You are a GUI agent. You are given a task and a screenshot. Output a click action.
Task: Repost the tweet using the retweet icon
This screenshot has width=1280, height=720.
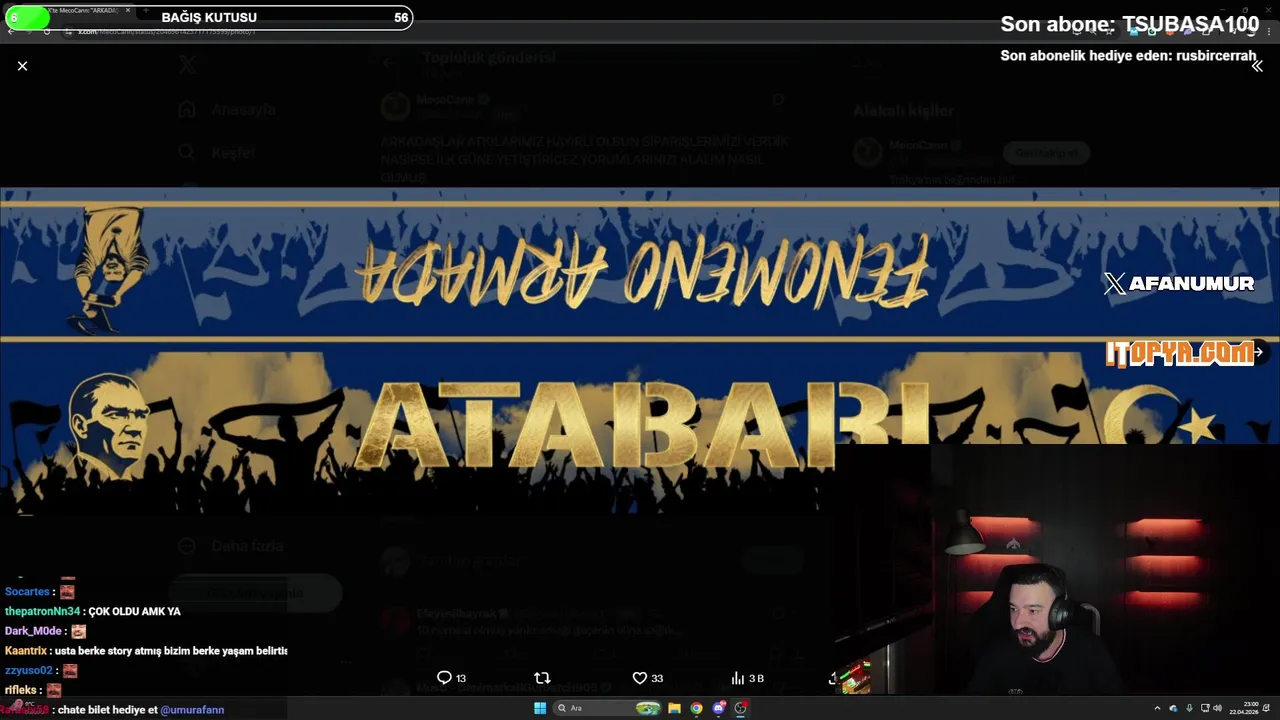point(542,678)
